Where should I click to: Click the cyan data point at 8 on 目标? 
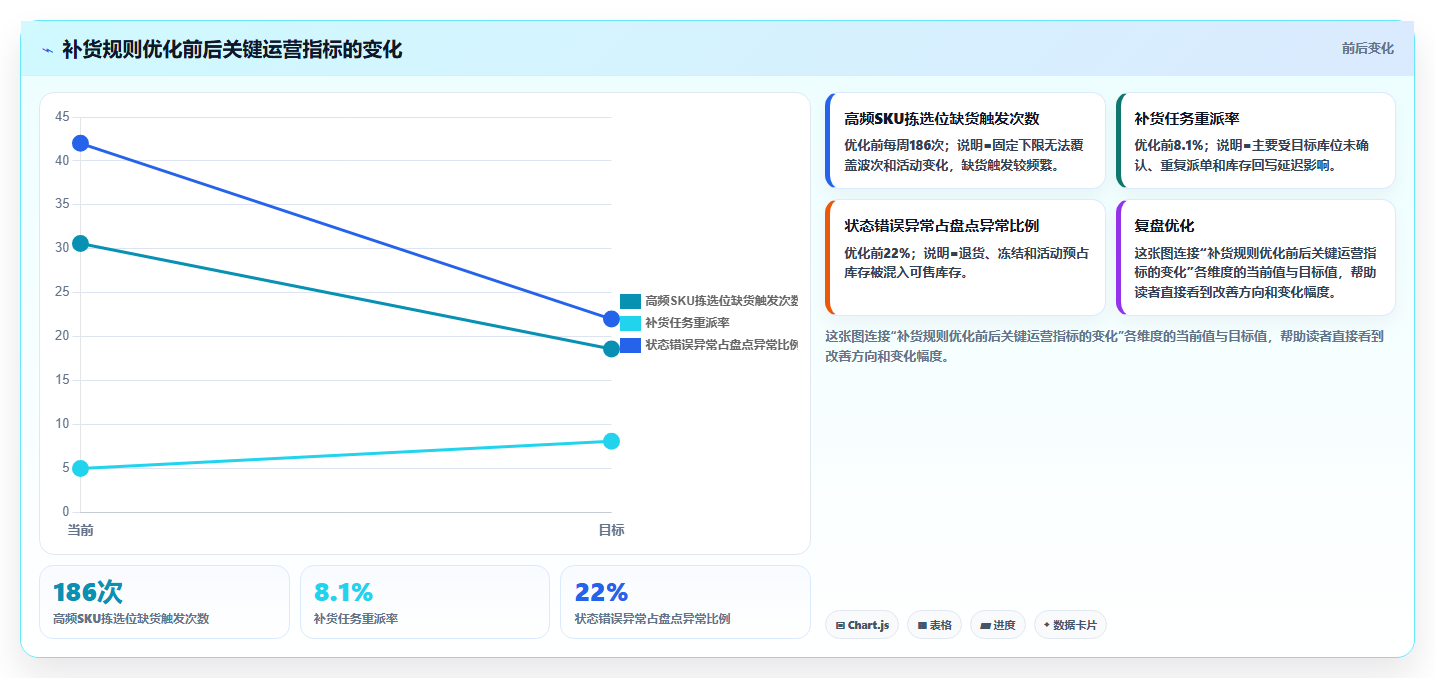point(612,442)
